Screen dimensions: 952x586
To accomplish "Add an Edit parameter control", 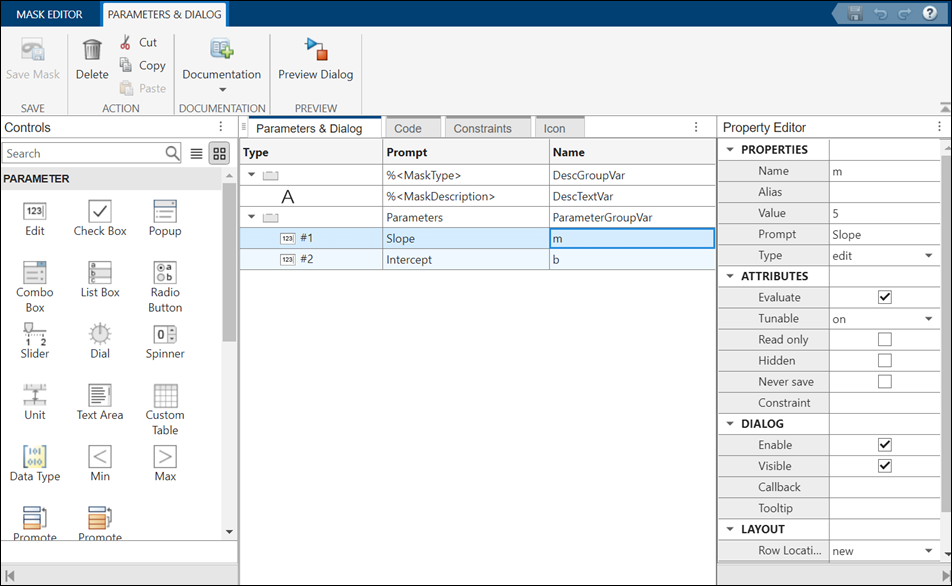I will tap(35, 219).
